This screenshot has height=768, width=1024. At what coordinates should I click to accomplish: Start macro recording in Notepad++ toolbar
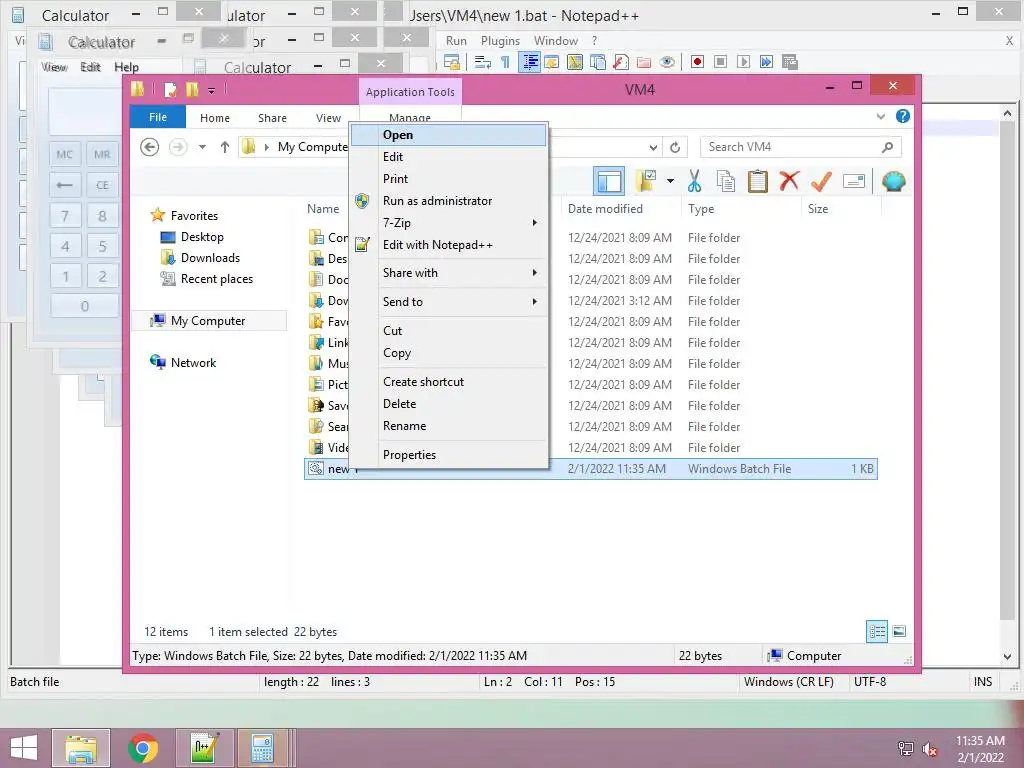697,62
